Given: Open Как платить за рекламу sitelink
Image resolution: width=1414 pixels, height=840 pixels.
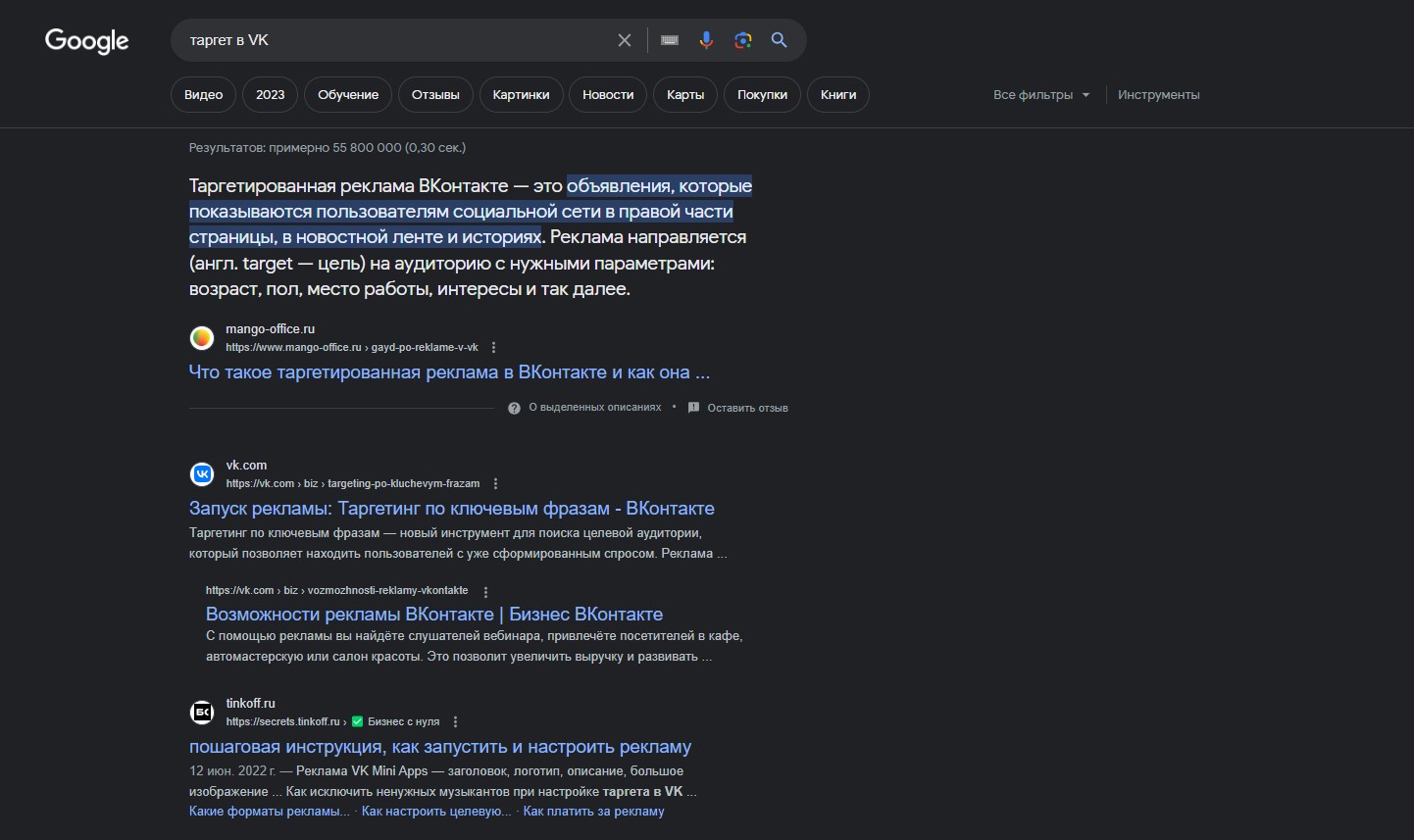Looking at the screenshot, I should pyautogui.click(x=594, y=812).
